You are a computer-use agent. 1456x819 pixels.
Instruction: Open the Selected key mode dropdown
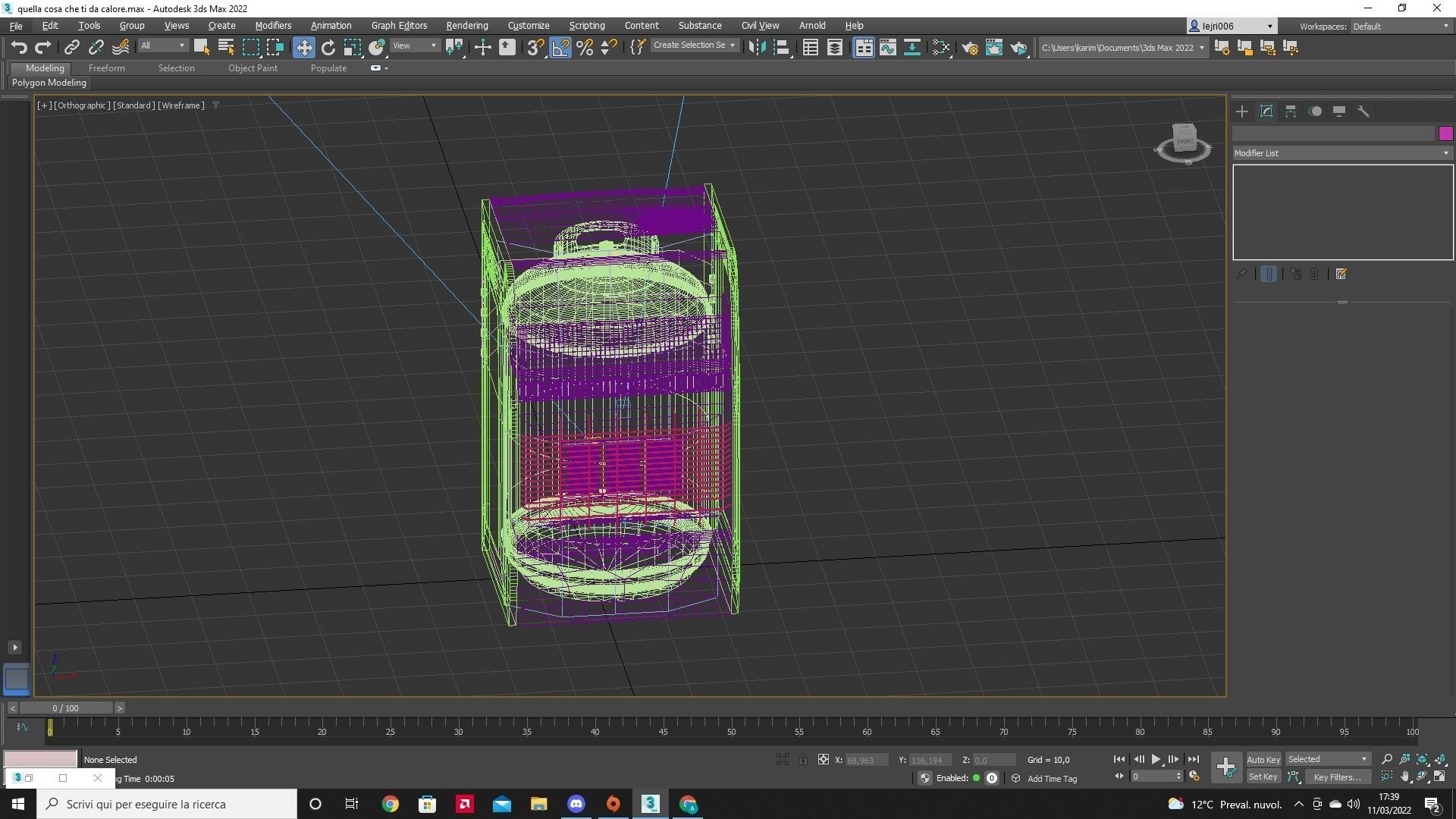(1327, 759)
